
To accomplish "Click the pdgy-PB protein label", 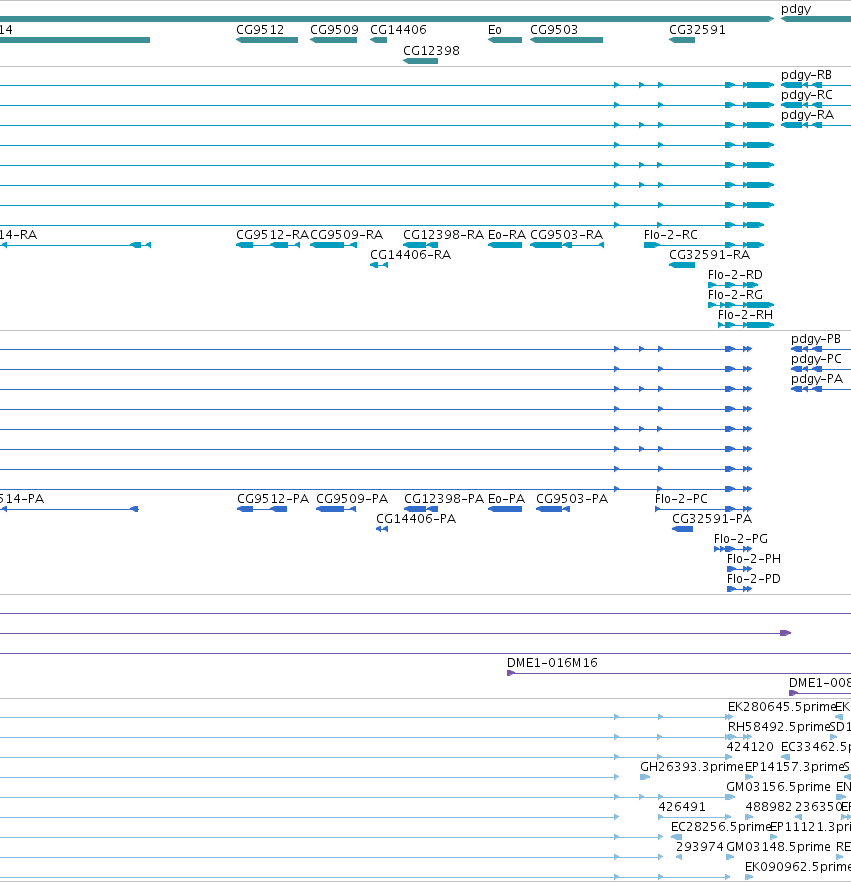I will (x=816, y=339).
